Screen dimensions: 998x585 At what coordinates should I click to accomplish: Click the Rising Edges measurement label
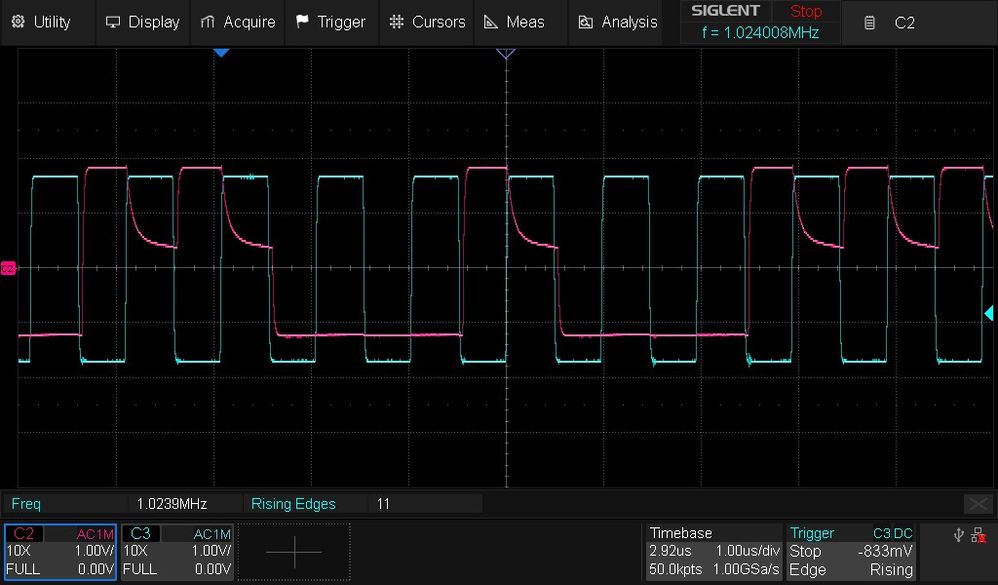click(x=293, y=504)
